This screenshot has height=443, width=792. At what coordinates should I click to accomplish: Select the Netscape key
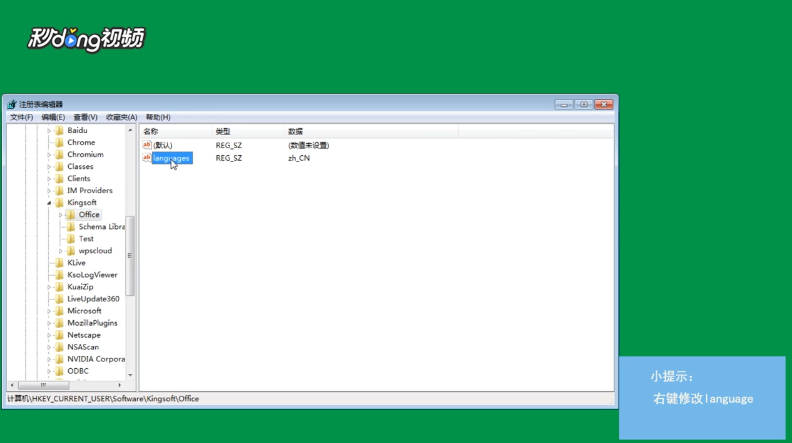pos(84,335)
